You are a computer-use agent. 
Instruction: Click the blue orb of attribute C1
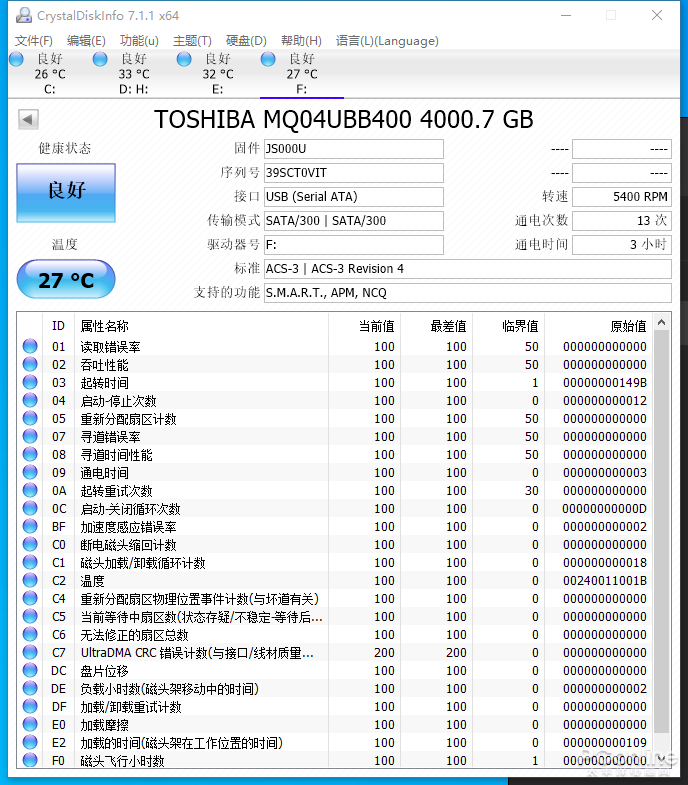pyautogui.click(x=30, y=562)
